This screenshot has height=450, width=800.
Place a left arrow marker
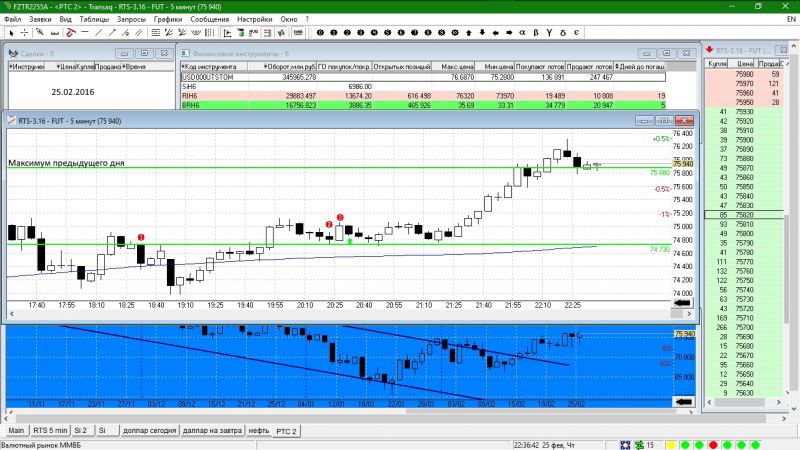495,33
